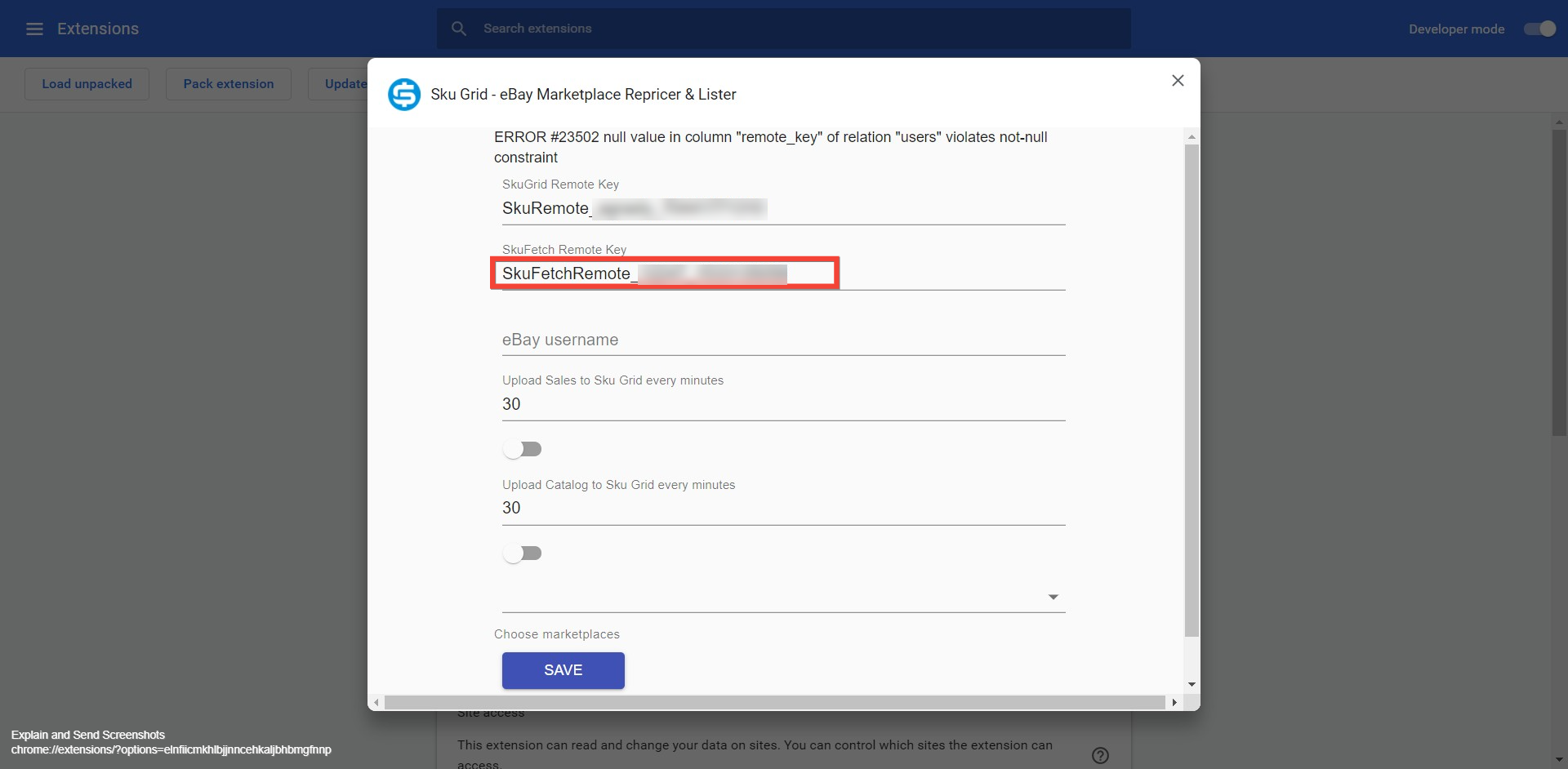
Task: Click the Extensions page title
Action: tap(98, 29)
